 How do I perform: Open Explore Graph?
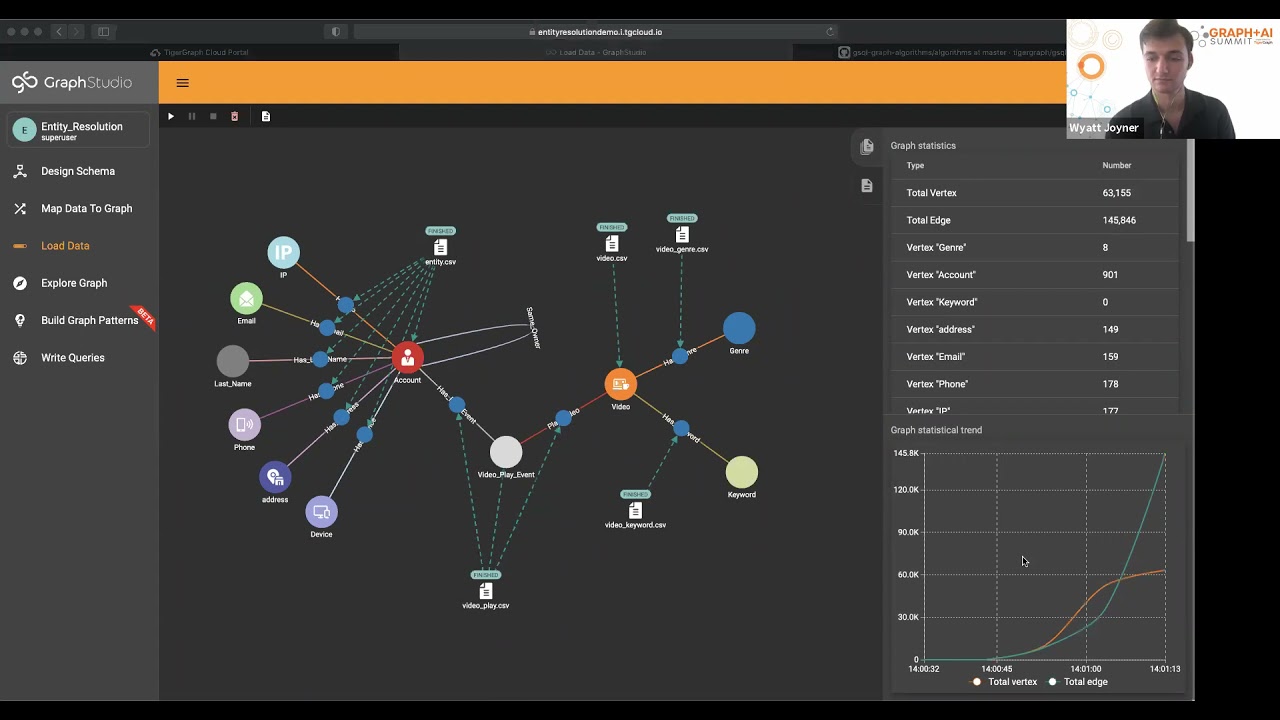click(74, 283)
